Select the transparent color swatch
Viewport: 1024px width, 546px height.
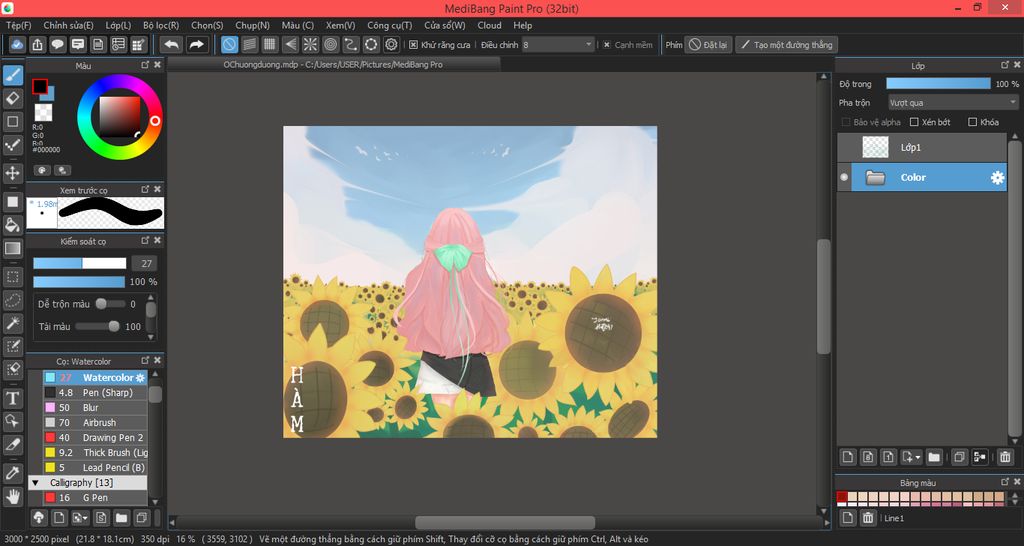[x=43, y=112]
